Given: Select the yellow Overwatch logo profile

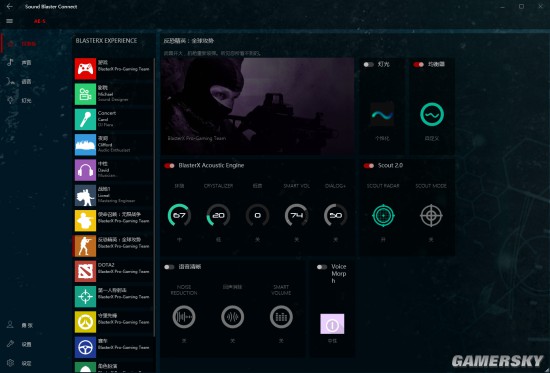Looking at the screenshot, I should [x=113, y=322].
